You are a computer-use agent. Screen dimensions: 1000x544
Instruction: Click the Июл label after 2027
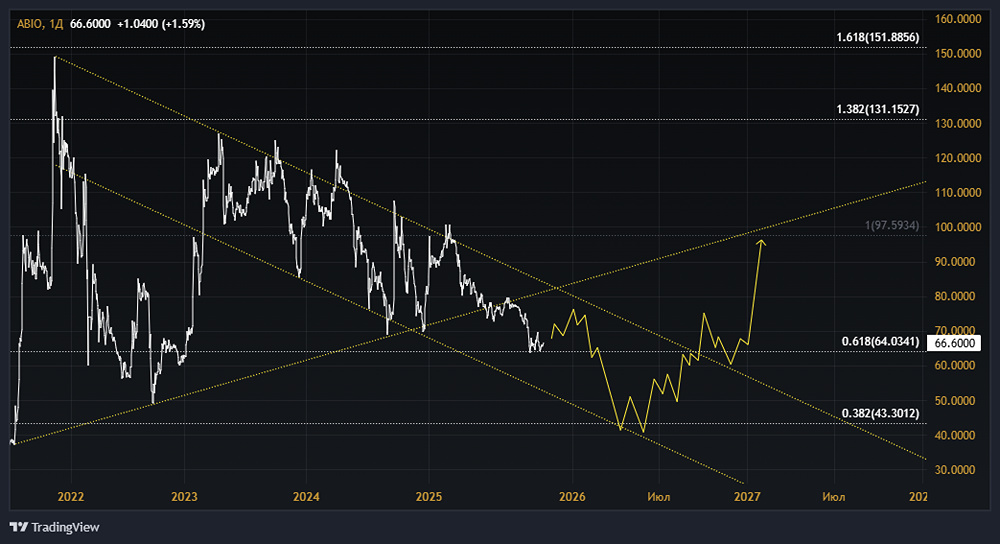click(x=834, y=497)
